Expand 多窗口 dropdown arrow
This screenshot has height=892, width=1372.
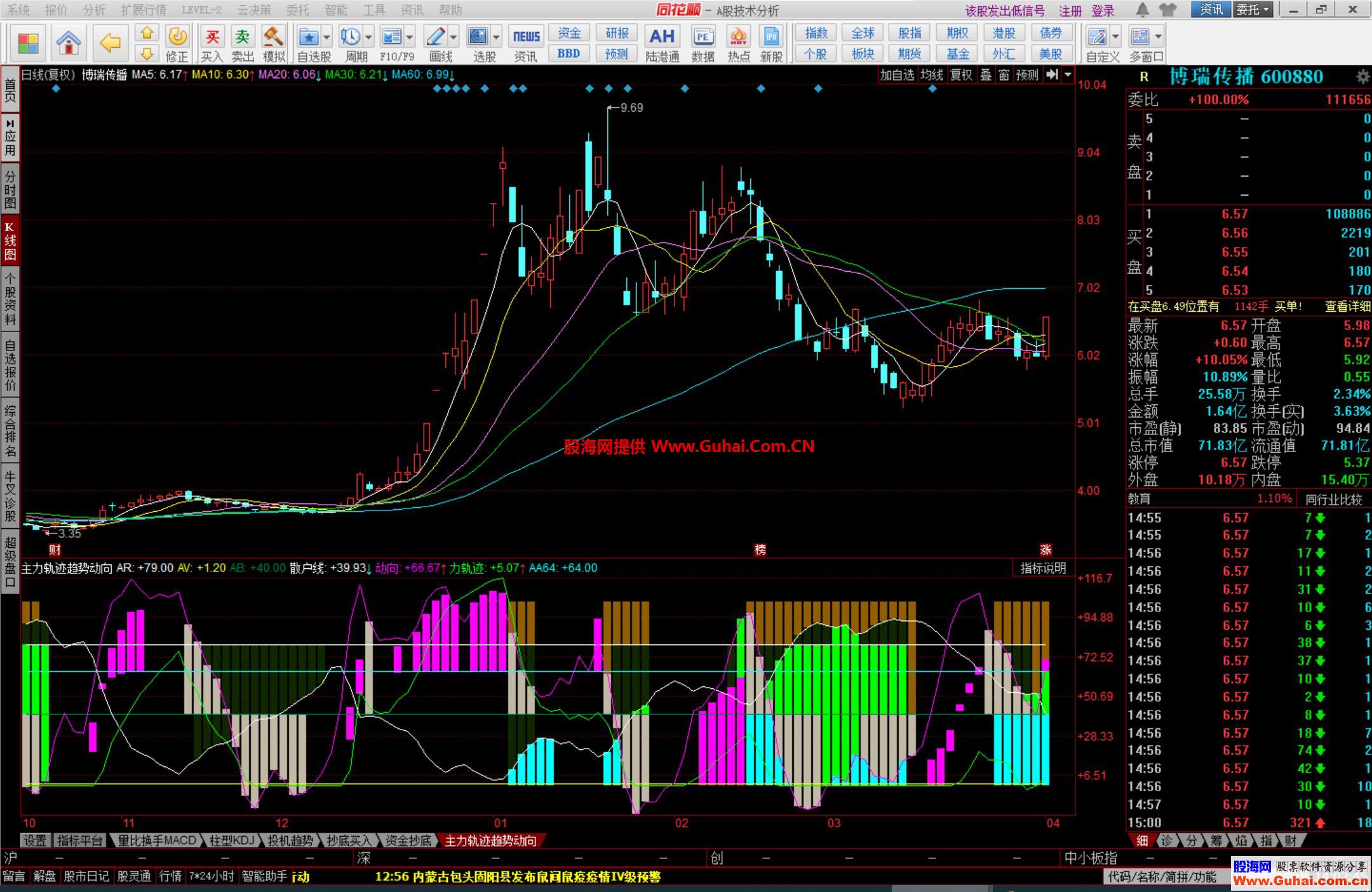click(1158, 37)
